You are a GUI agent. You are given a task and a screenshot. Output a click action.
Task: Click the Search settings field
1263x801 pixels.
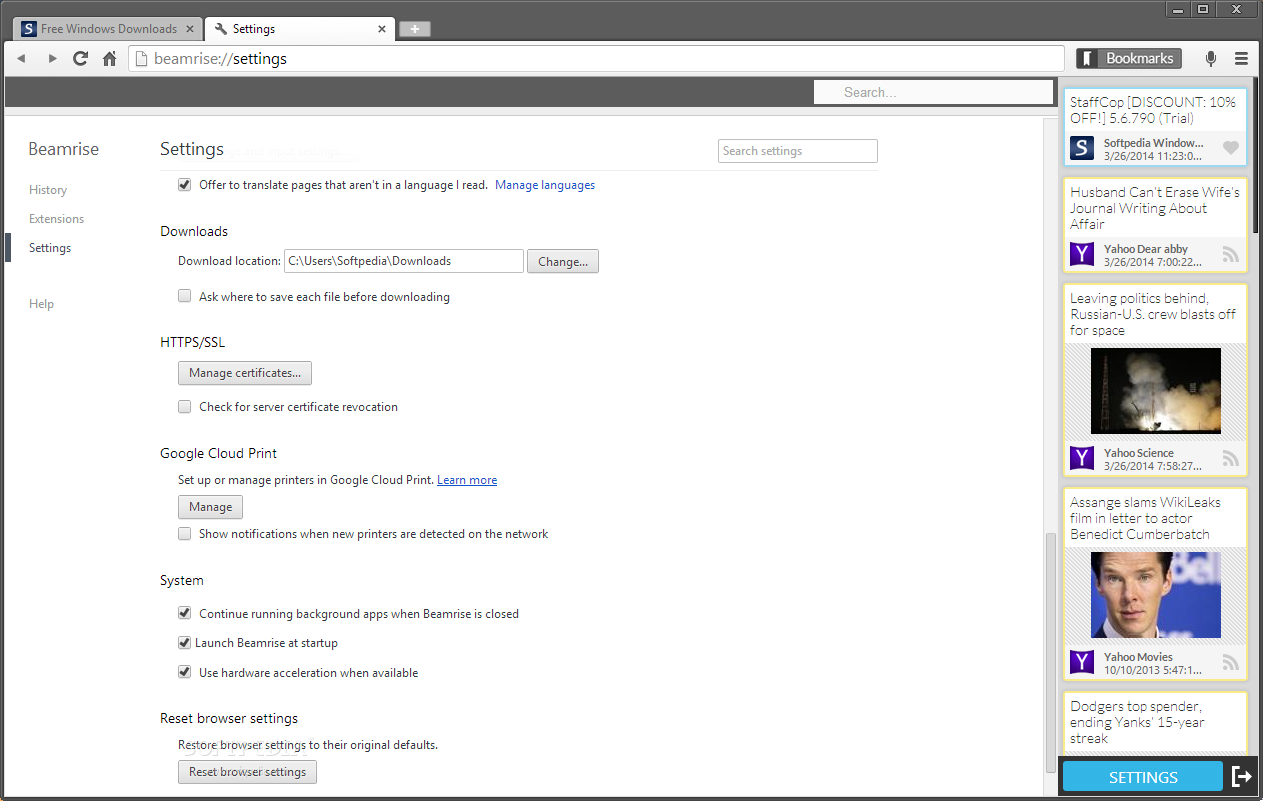798,151
